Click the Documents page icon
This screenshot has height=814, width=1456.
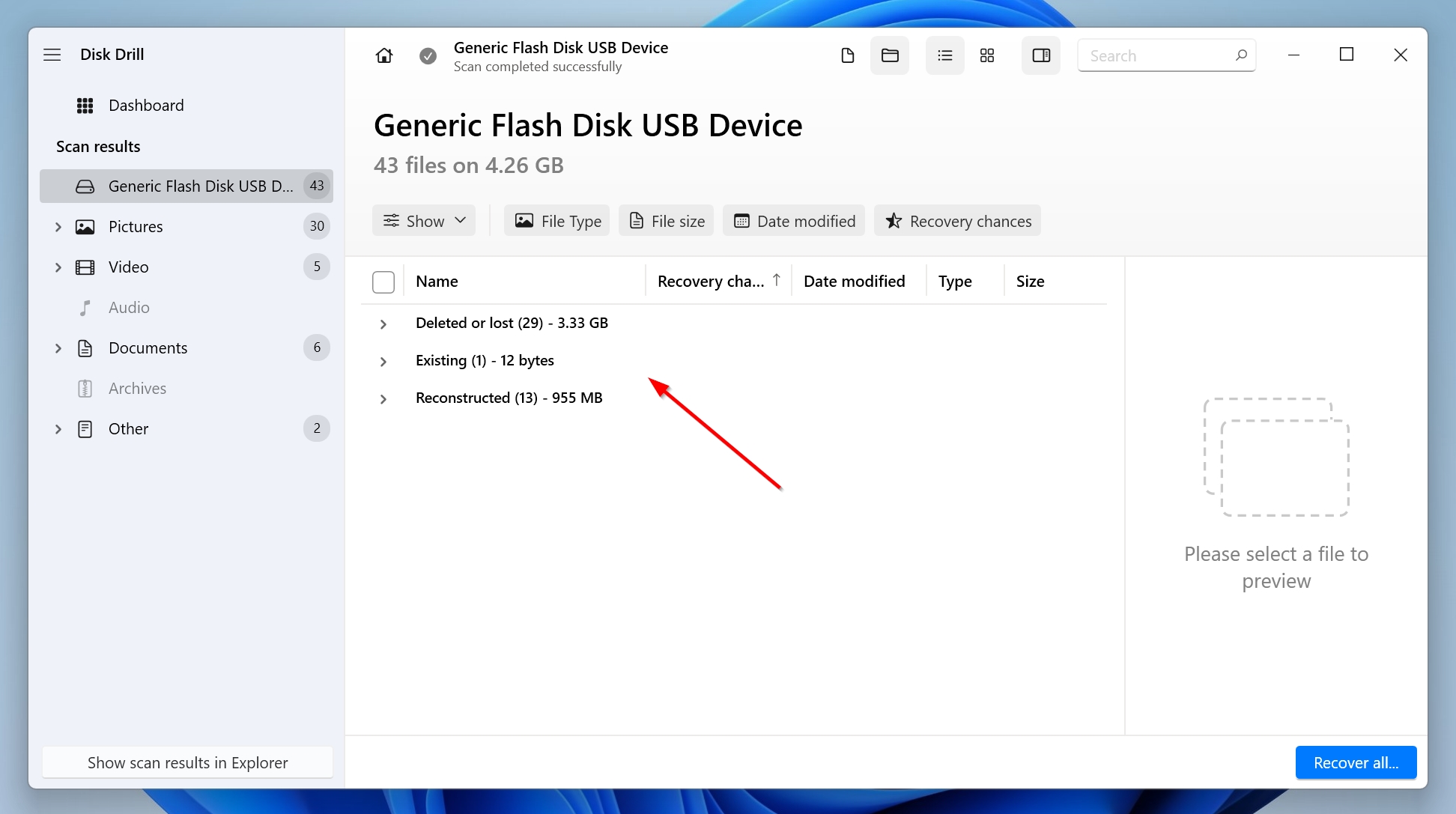(85, 348)
